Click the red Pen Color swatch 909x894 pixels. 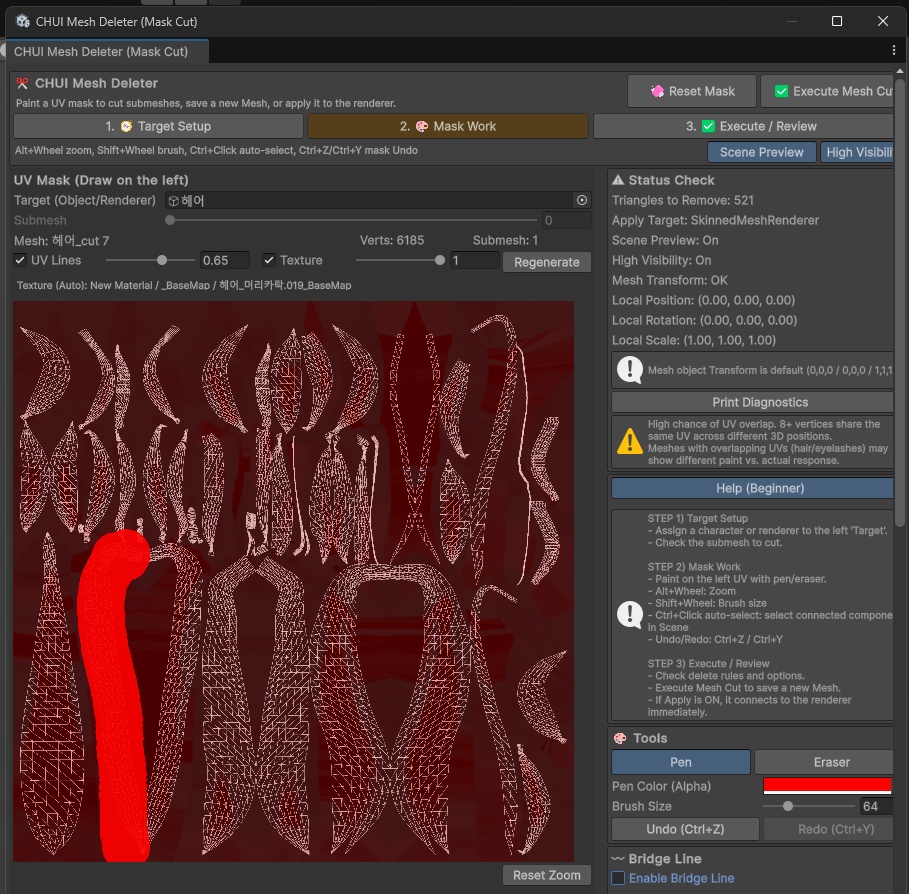pos(826,786)
